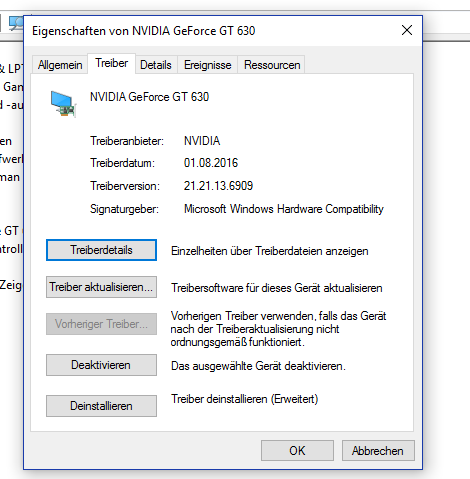Close the properties dialog with the X

point(407,30)
